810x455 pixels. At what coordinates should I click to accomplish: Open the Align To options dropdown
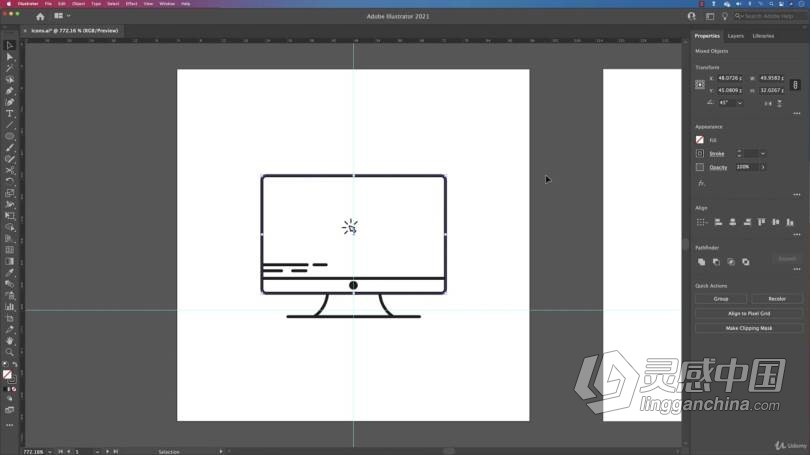click(702, 222)
